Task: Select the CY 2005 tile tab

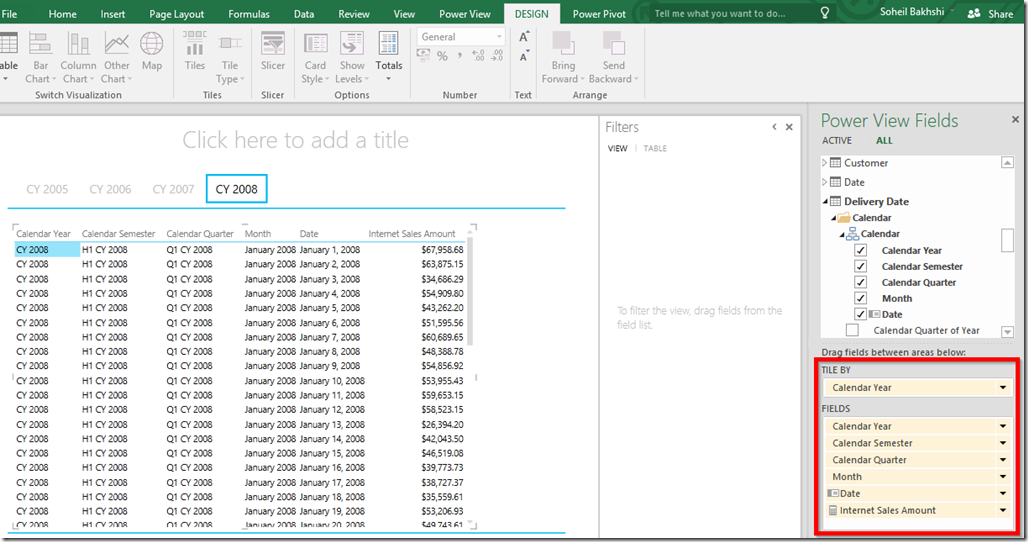Action: click(47, 189)
